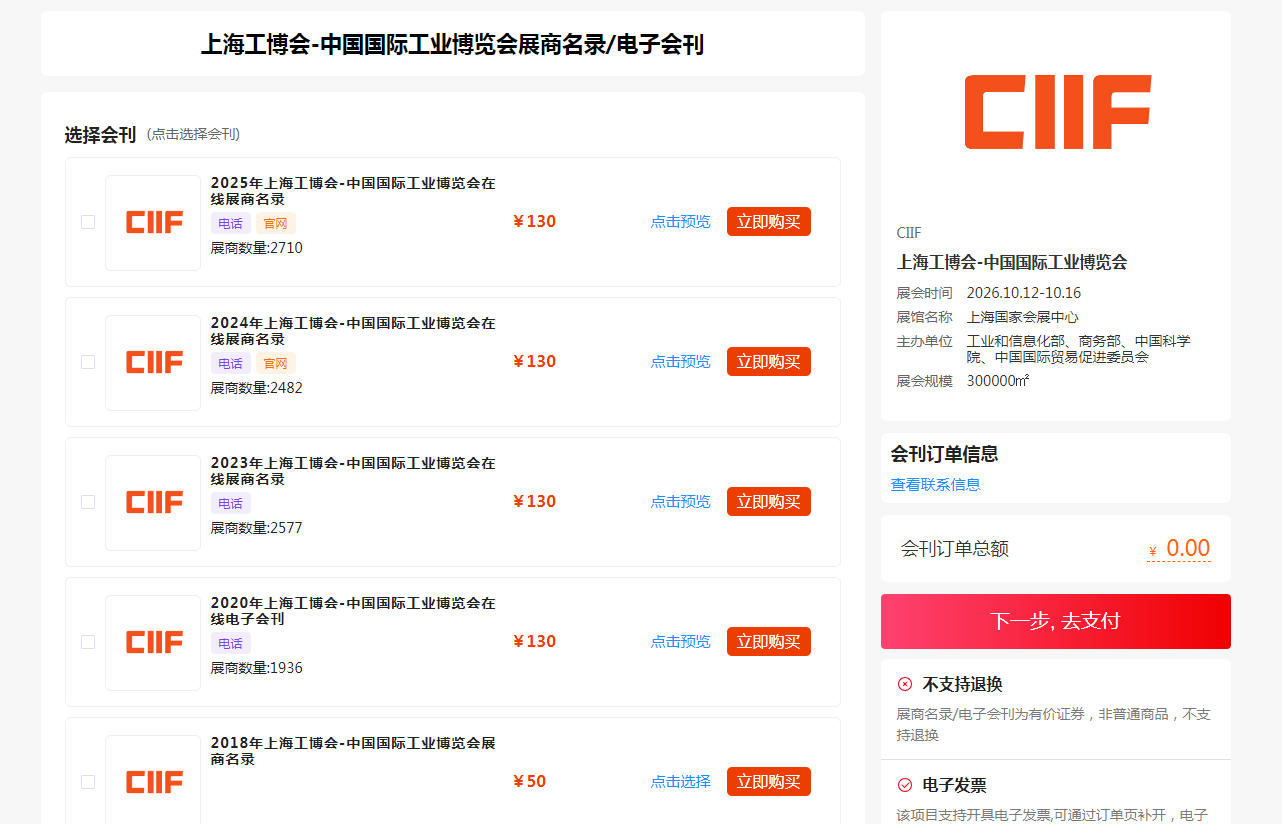This screenshot has height=824, width=1282.
Task: Click the 电话 tag on 2025 listing
Action: (x=230, y=223)
